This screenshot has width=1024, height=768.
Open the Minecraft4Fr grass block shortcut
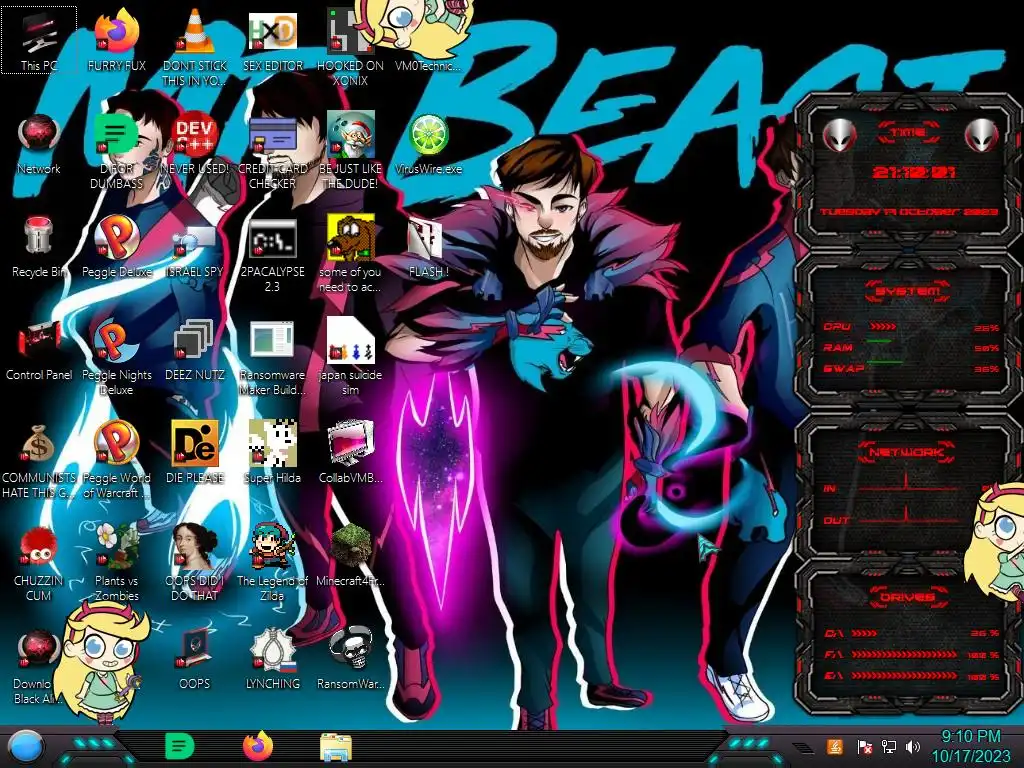[350, 555]
